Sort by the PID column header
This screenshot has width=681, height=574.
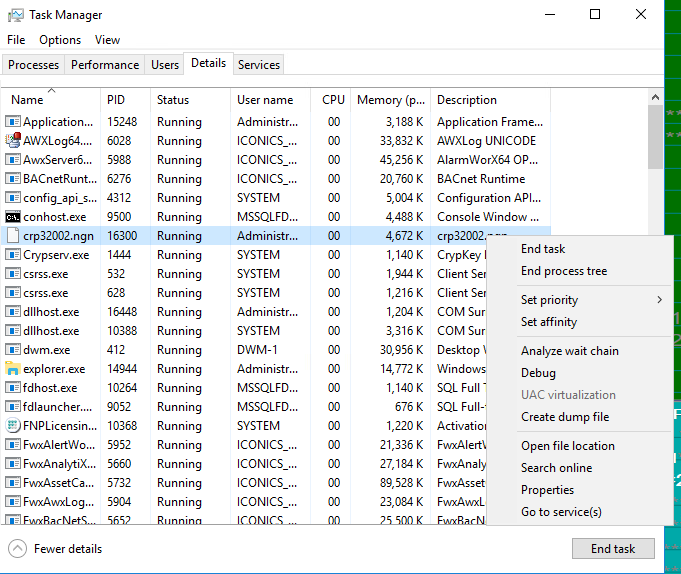pos(126,100)
